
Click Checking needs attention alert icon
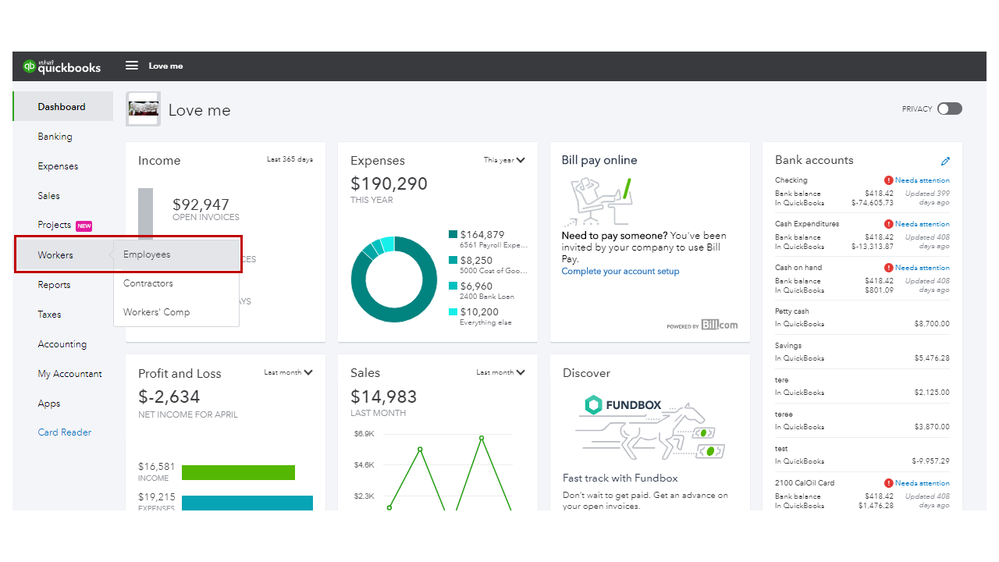(888, 180)
